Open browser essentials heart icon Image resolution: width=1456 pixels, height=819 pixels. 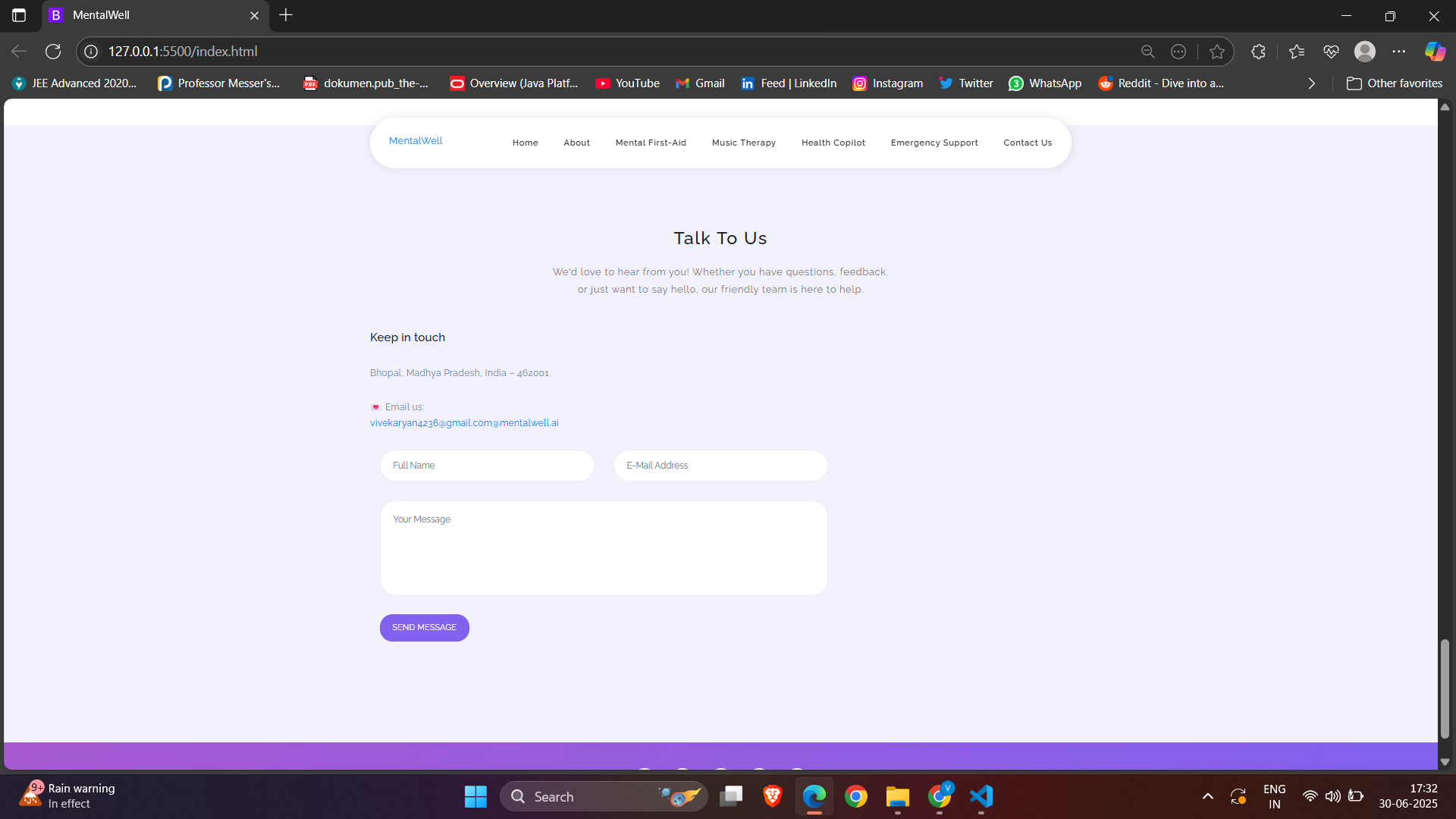[1331, 52]
